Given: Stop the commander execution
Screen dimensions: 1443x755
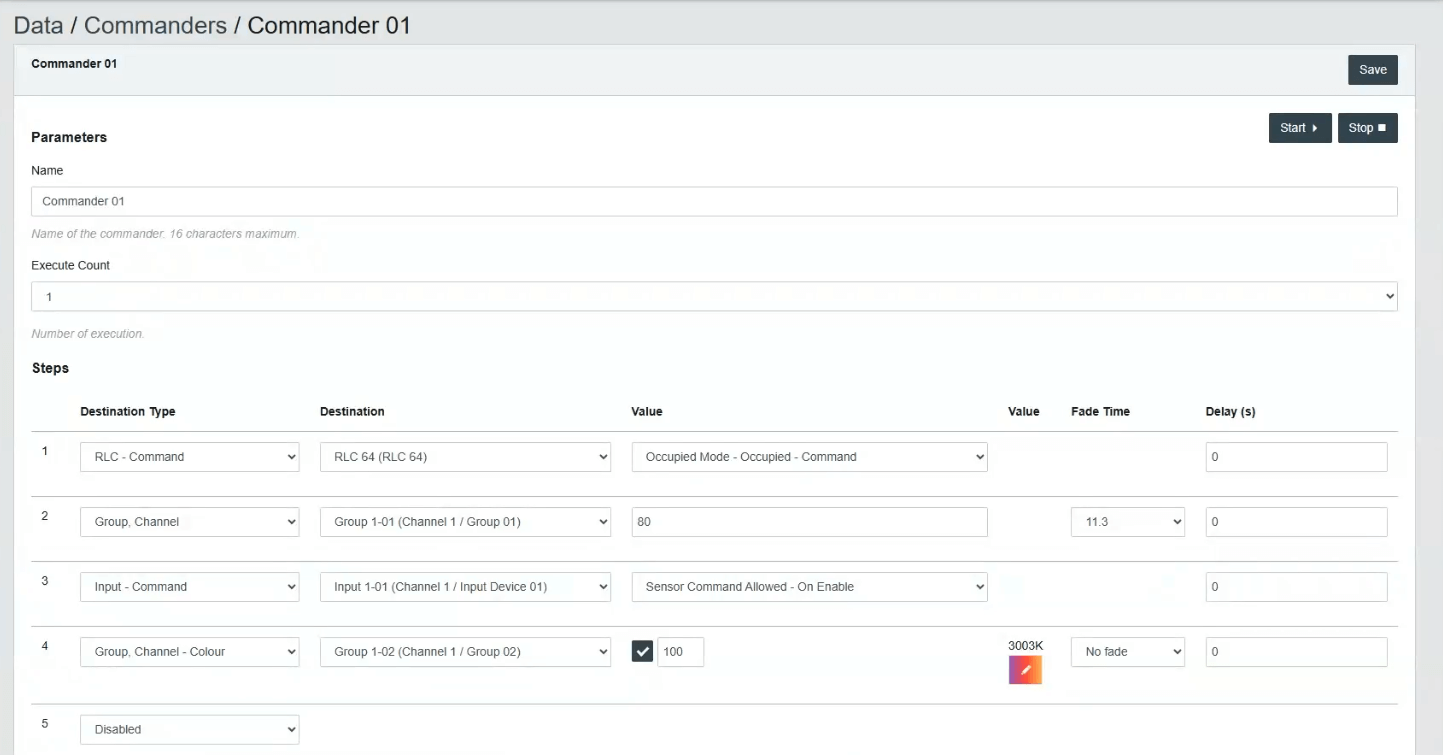Looking at the screenshot, I should 1367,128.
